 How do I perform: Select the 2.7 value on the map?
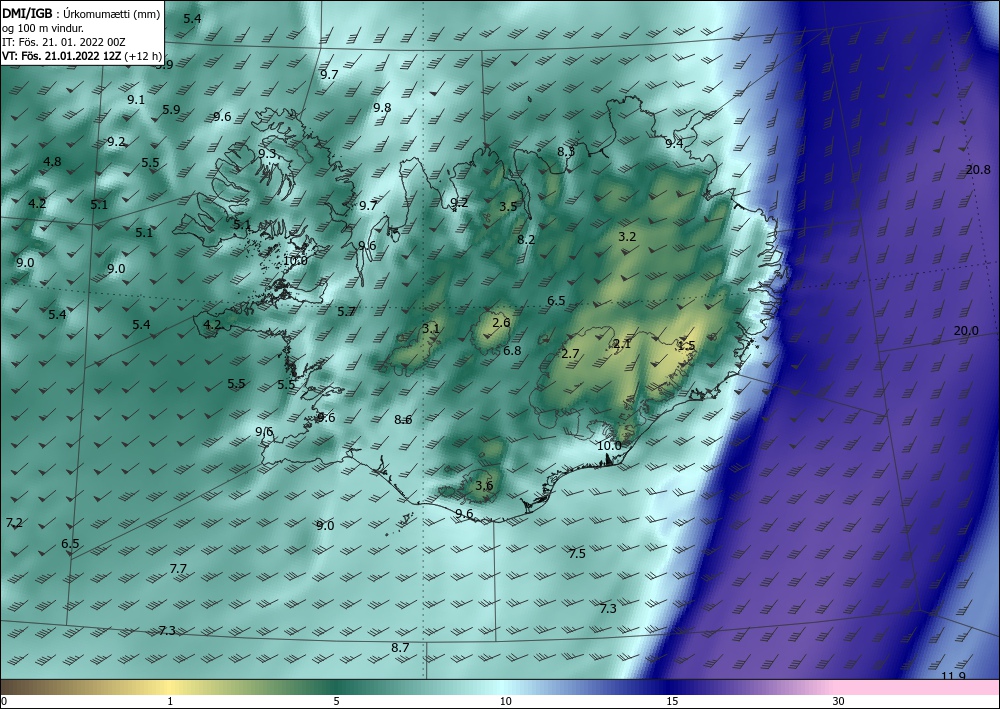(x=570, y=353)
